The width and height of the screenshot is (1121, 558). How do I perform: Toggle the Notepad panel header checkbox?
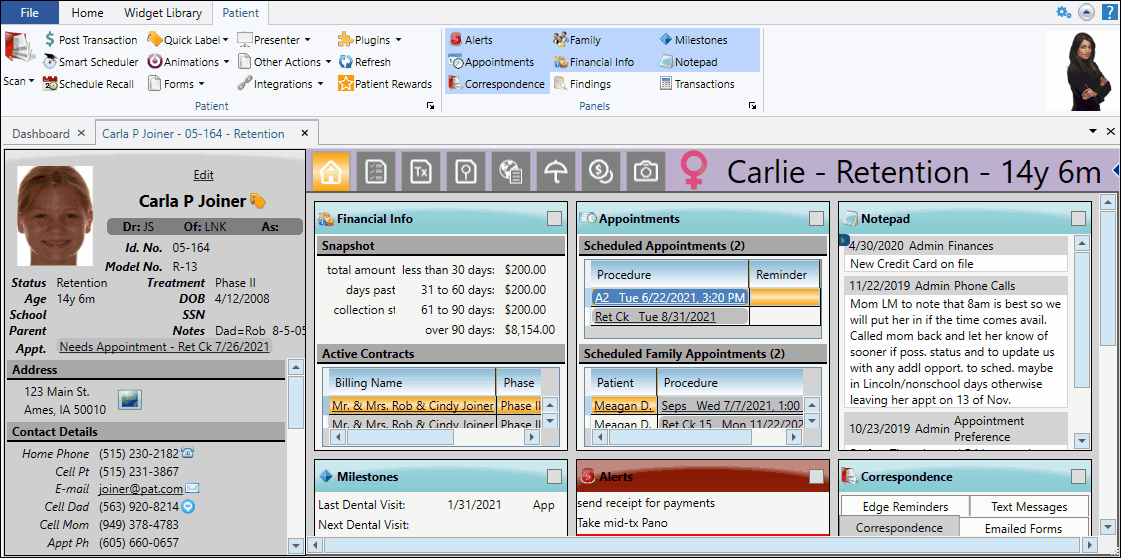point(1078,219)
